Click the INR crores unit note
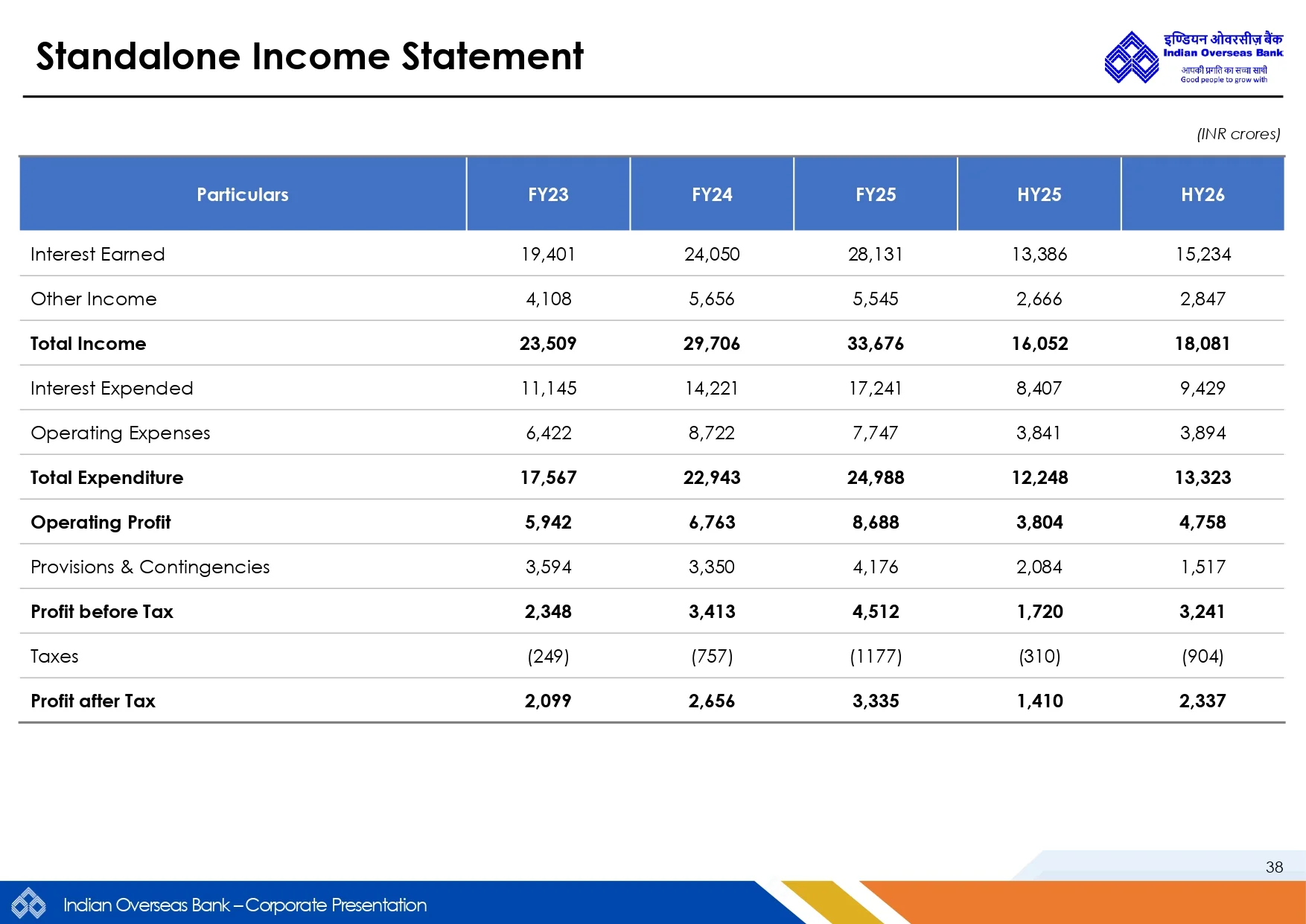Viewport: 1306px width, 924px height. pos(1238,134)
